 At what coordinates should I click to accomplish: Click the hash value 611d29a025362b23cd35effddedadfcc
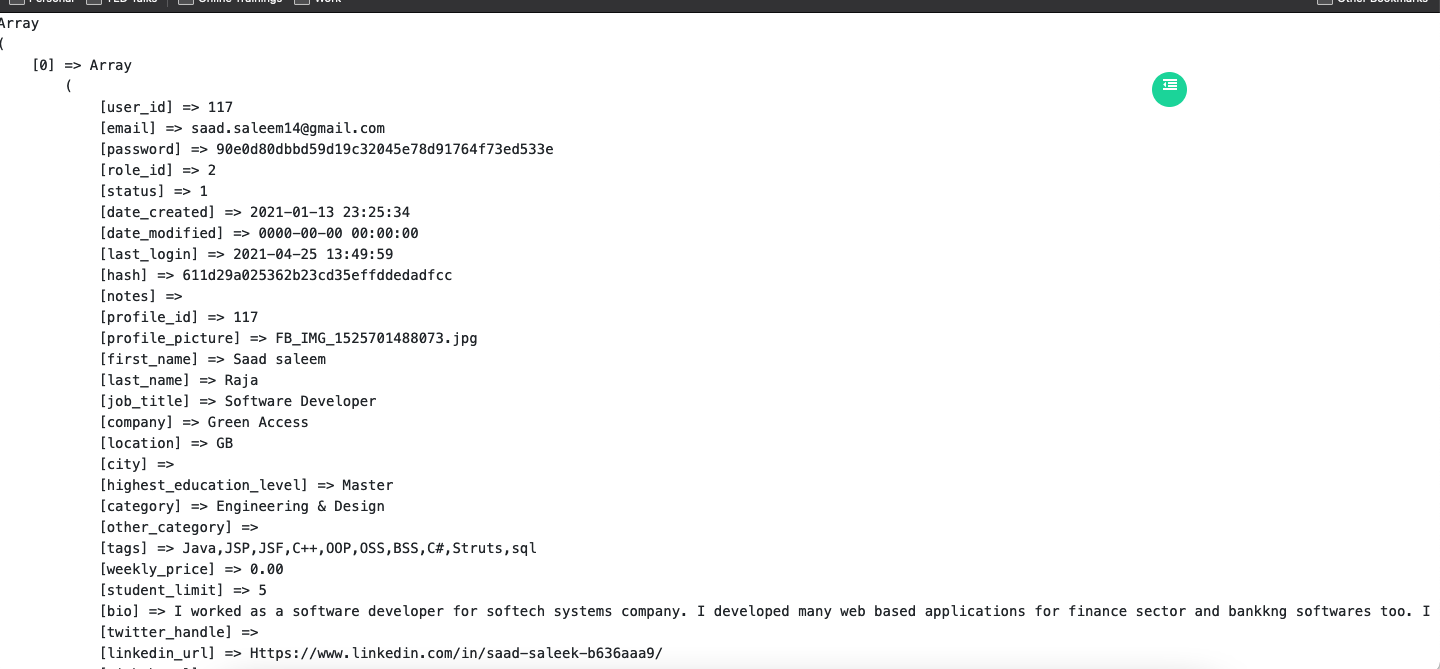317,275
